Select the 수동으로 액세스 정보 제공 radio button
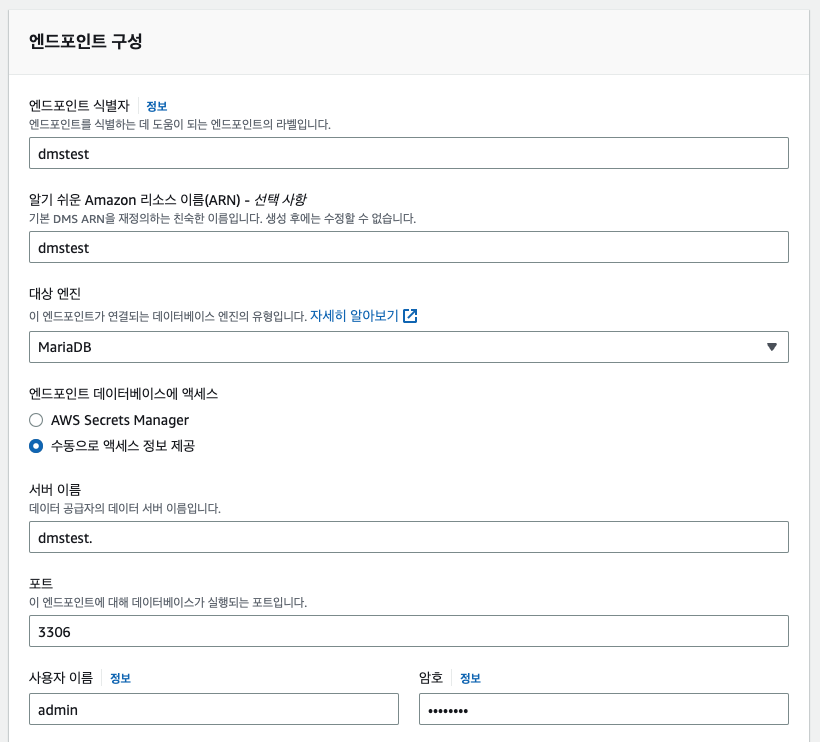The image size is (820, 742). [x=36, y=446]
